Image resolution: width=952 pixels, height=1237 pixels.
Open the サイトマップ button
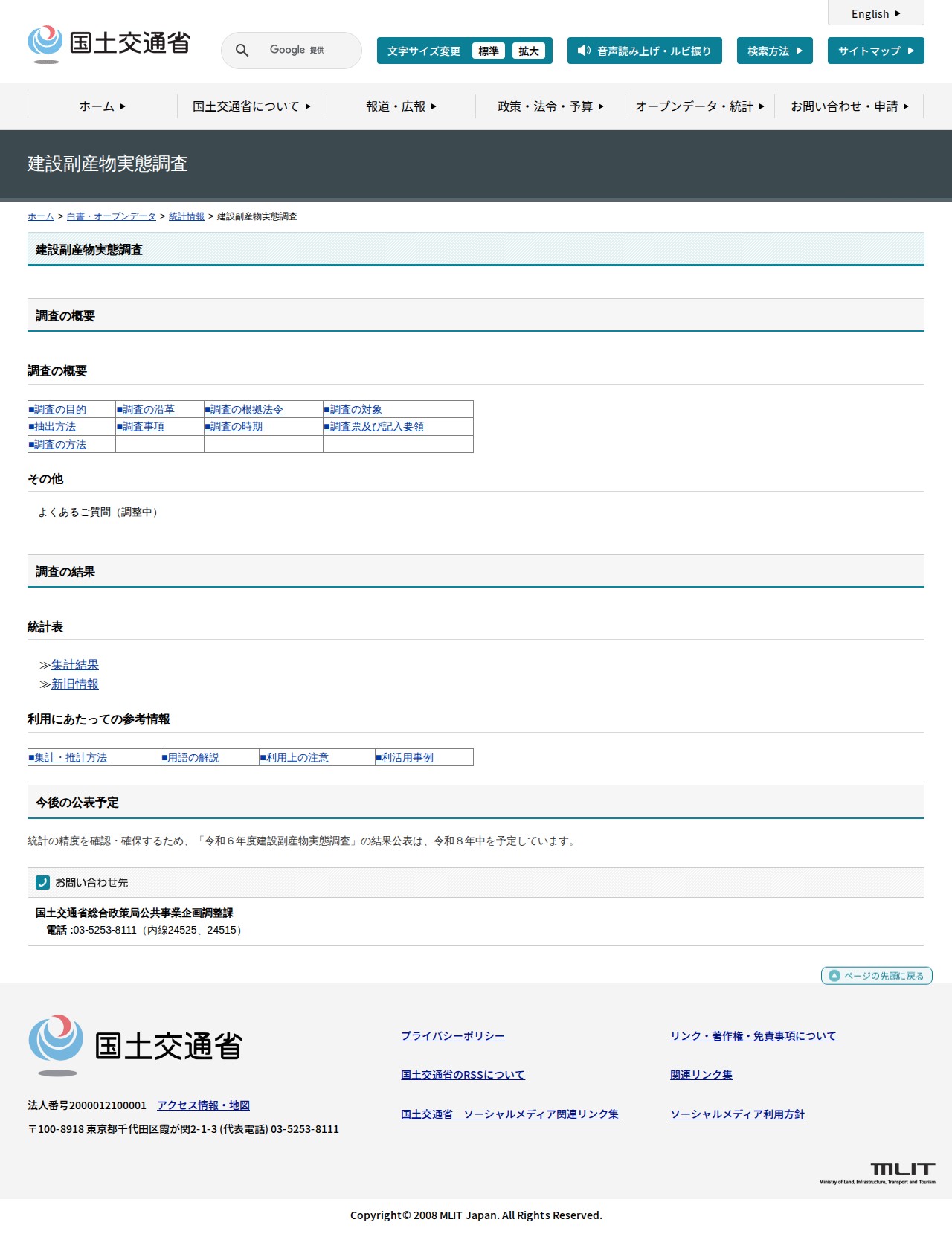[x=876, y=51]
